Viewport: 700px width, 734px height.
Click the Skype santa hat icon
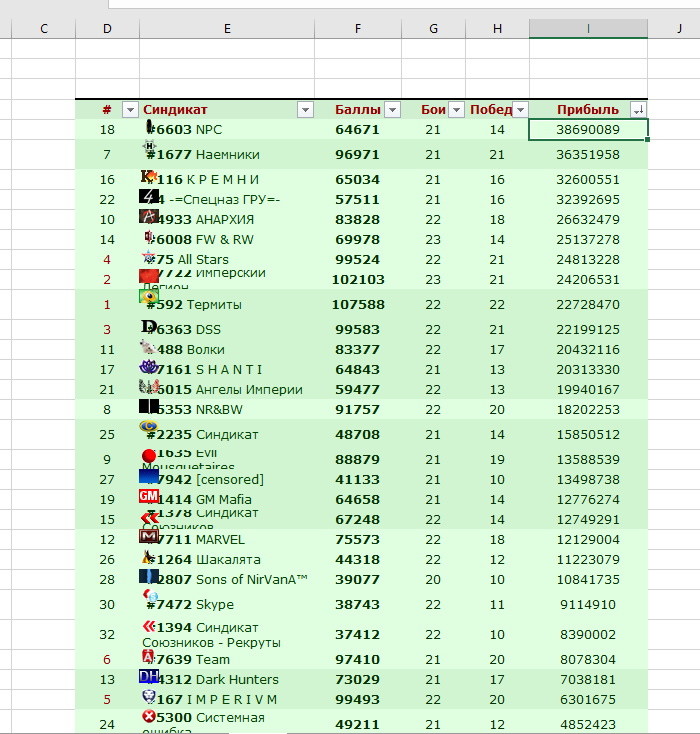[150, 595]
